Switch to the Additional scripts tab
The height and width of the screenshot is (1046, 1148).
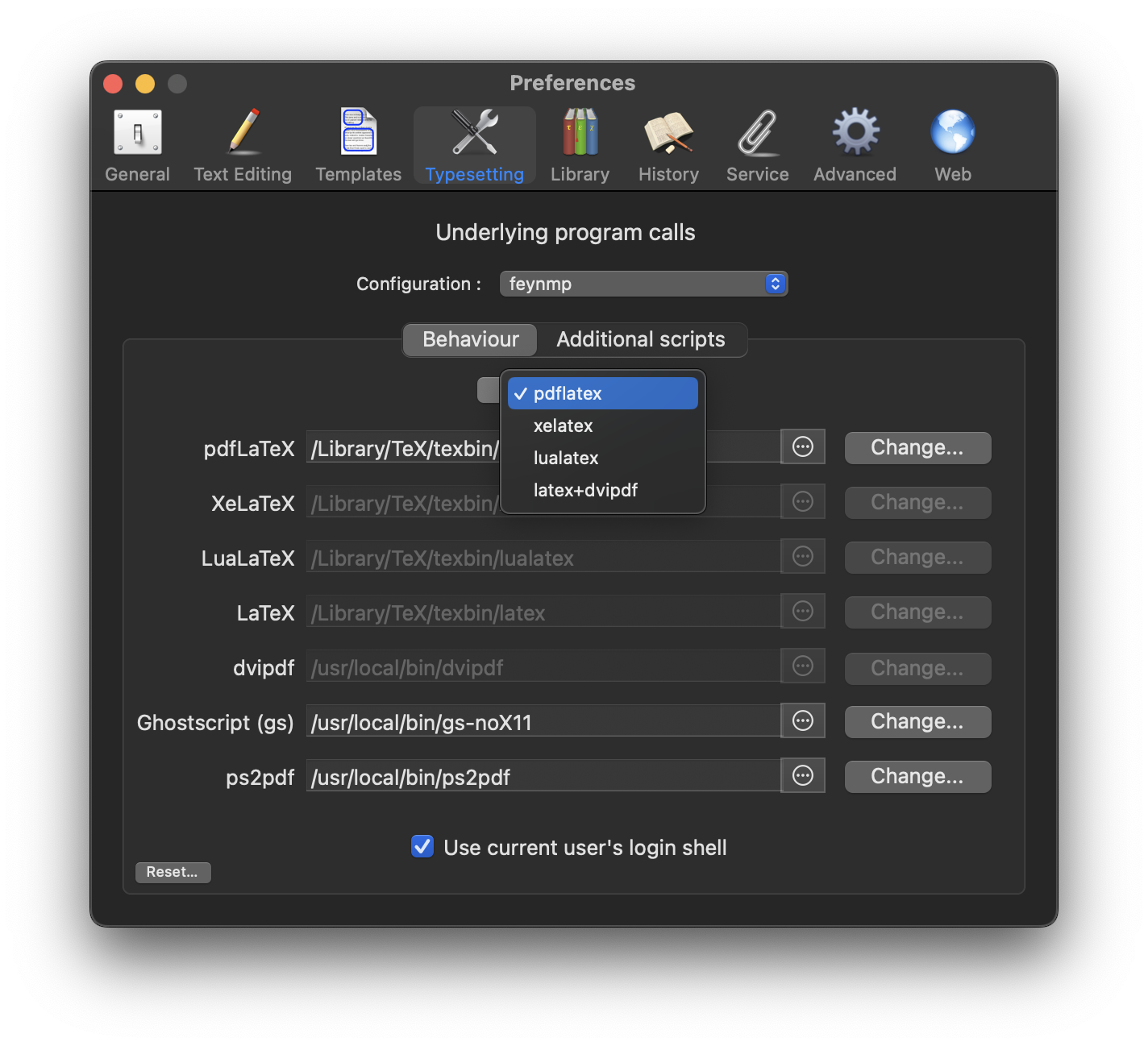point(640,339)
